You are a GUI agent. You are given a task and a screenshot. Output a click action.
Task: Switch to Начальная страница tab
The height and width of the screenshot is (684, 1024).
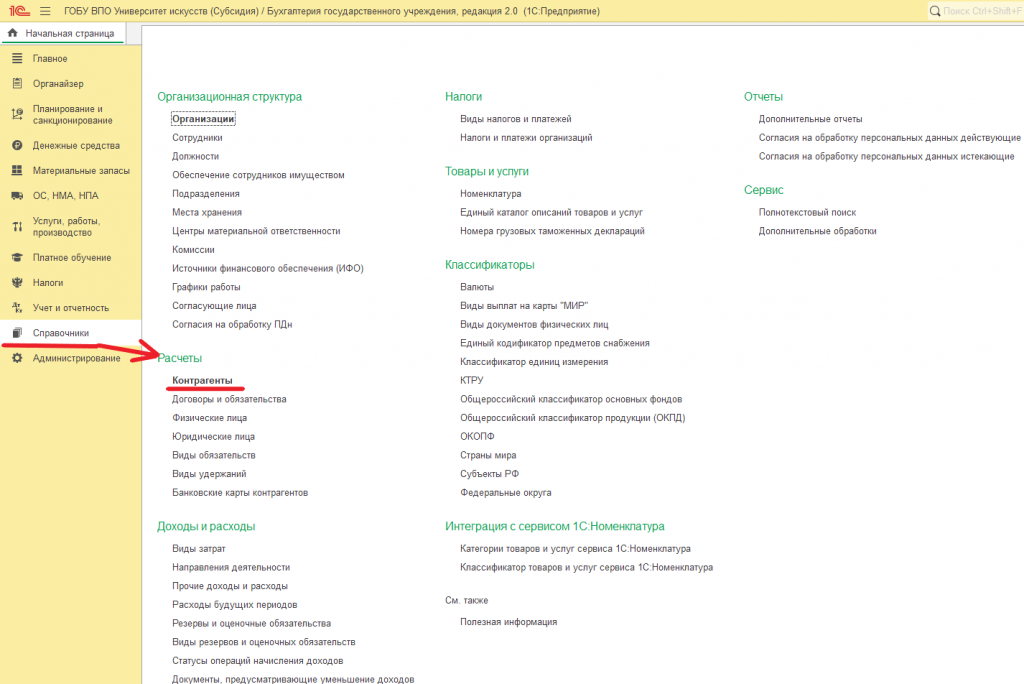click(63, 33)
